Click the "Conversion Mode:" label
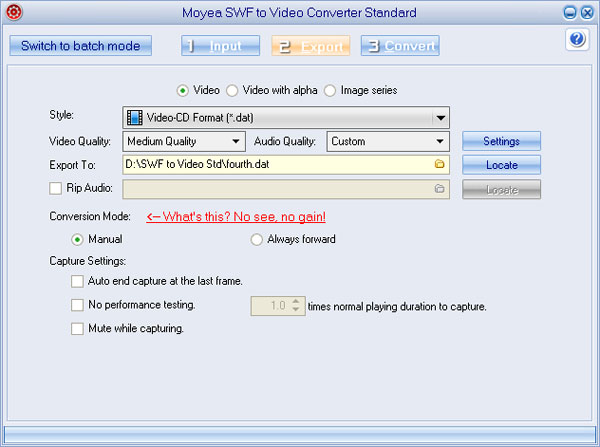 tap(90, 217)
